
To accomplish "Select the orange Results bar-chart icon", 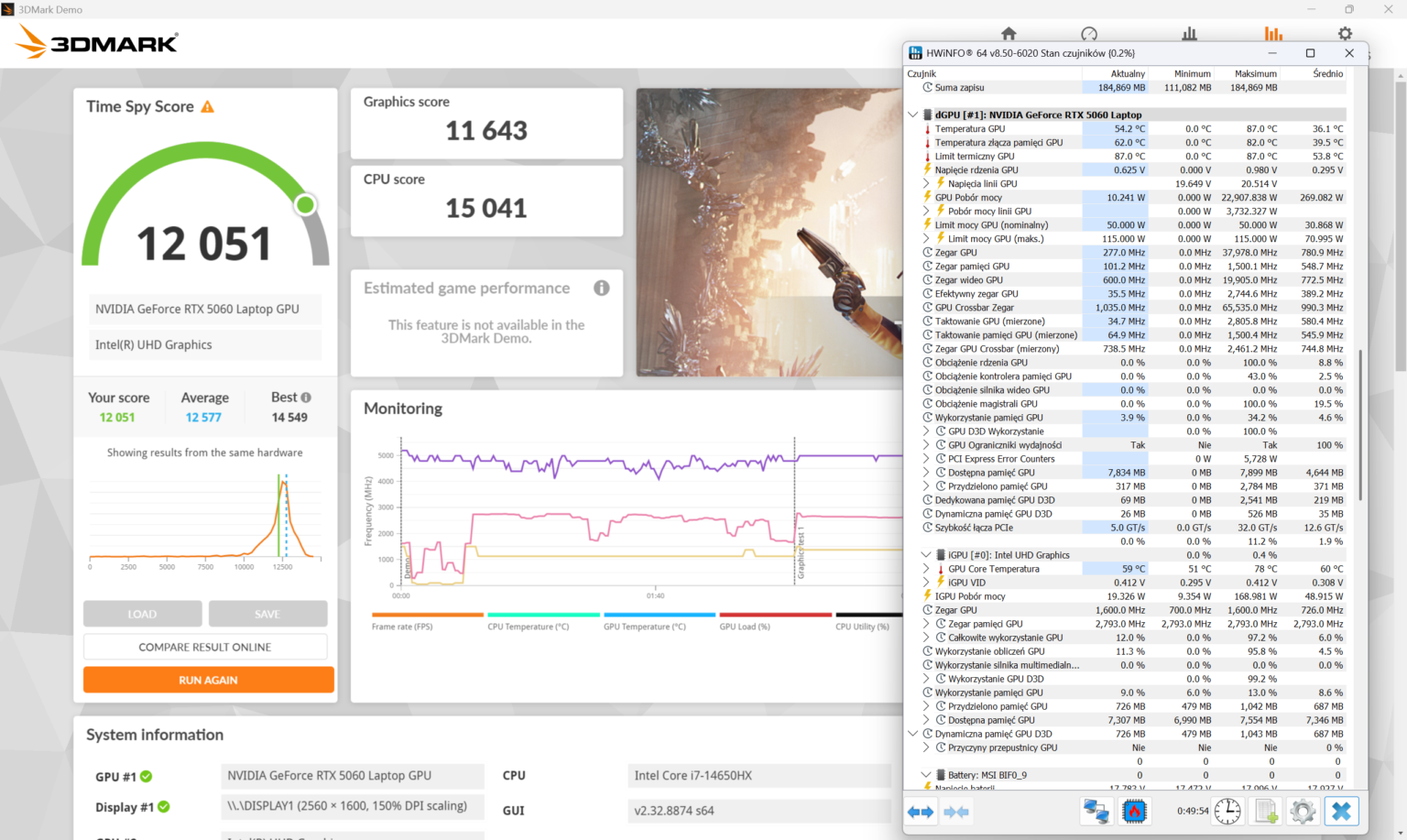I will click(1273, 34).
